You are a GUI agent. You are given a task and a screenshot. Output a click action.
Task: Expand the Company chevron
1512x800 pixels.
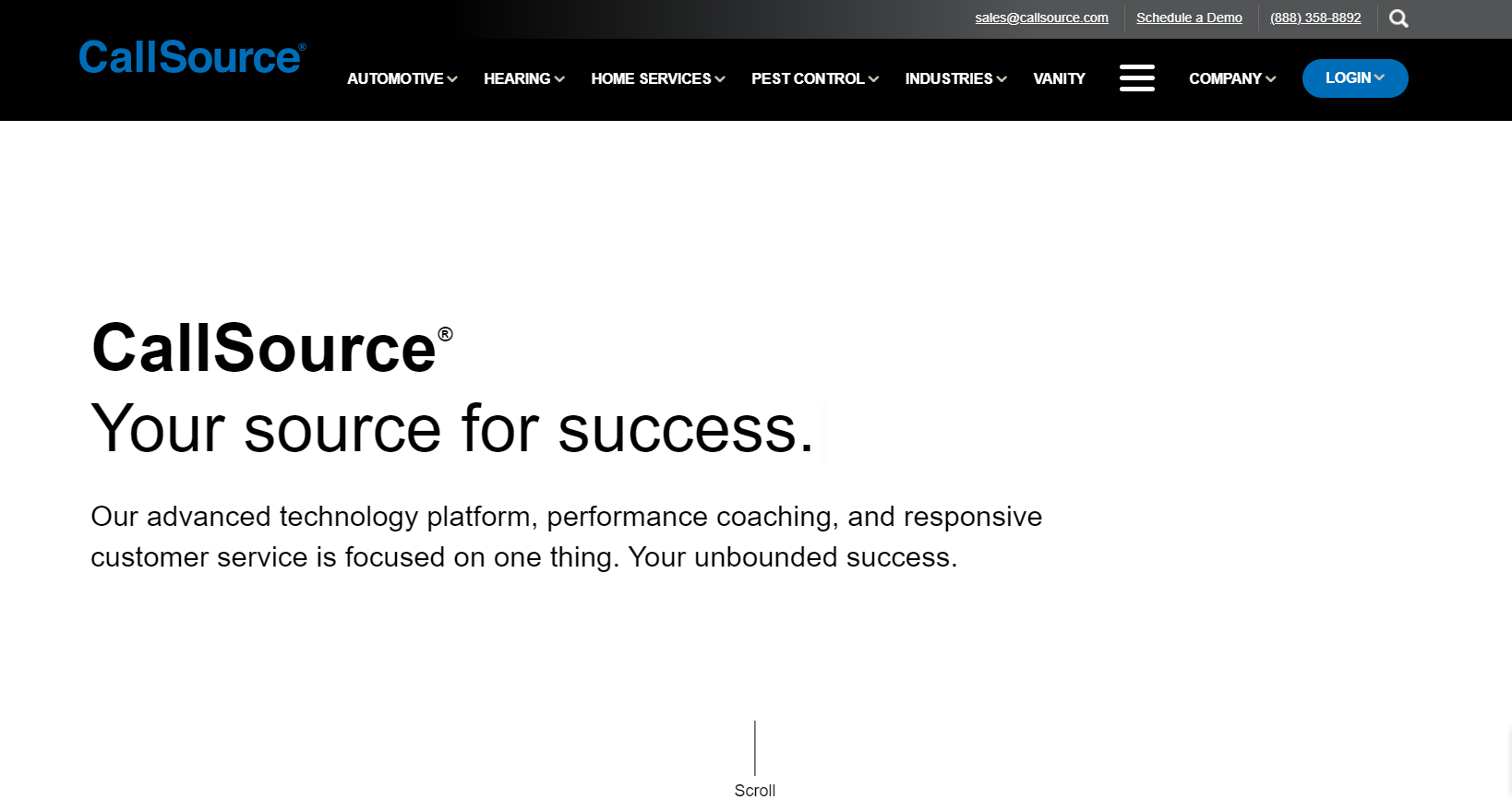(x=1271, y=79)
